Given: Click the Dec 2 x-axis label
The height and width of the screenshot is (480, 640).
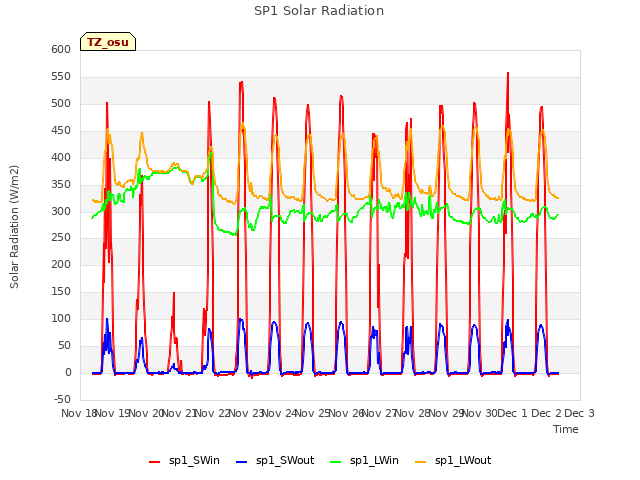Looking at the screenshot, I should [546, 413].
